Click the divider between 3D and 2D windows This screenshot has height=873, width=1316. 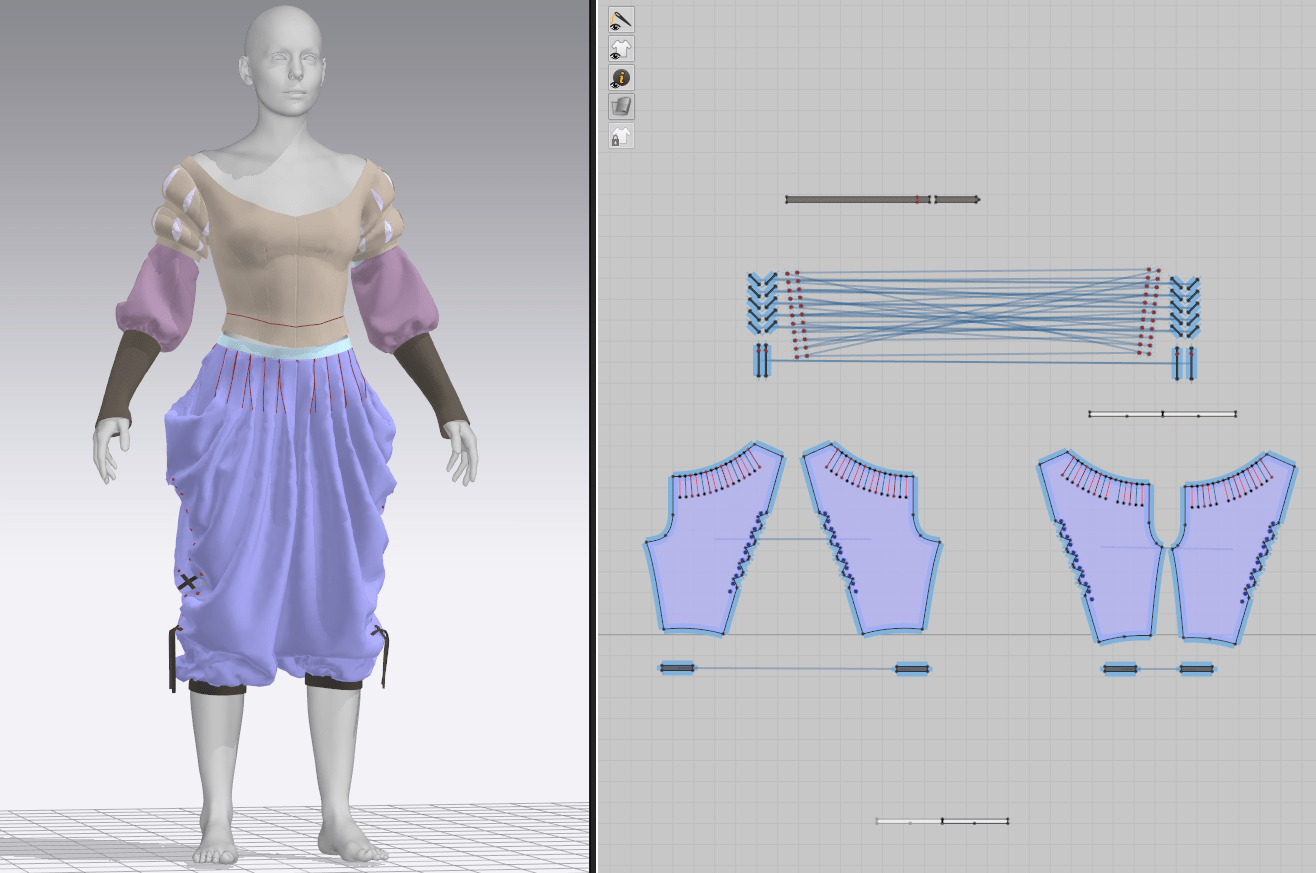[593, 436]
